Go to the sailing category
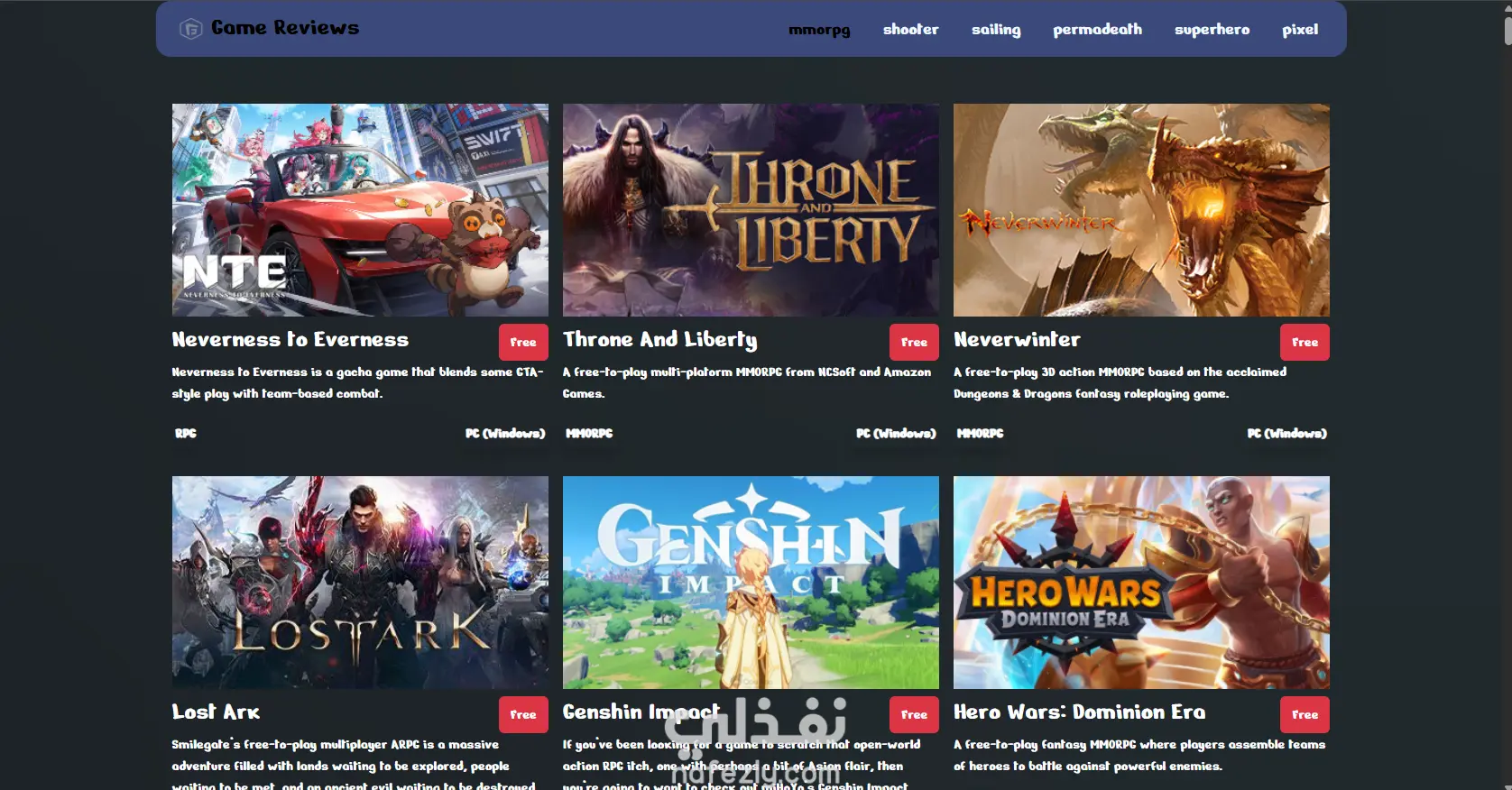 point(996,30)
